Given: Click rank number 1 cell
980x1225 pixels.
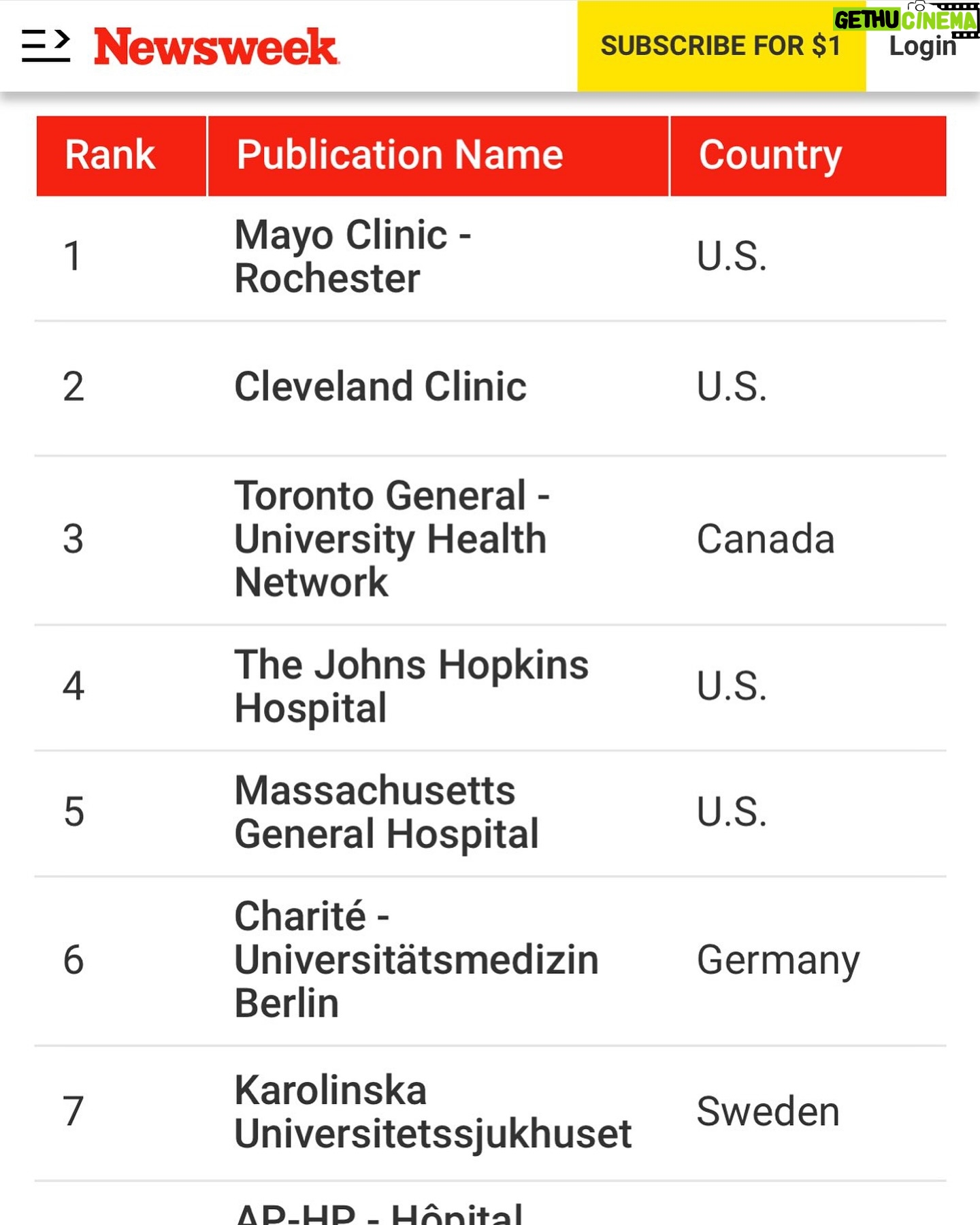Looking at the screenshot, I should tap(72, 257).
